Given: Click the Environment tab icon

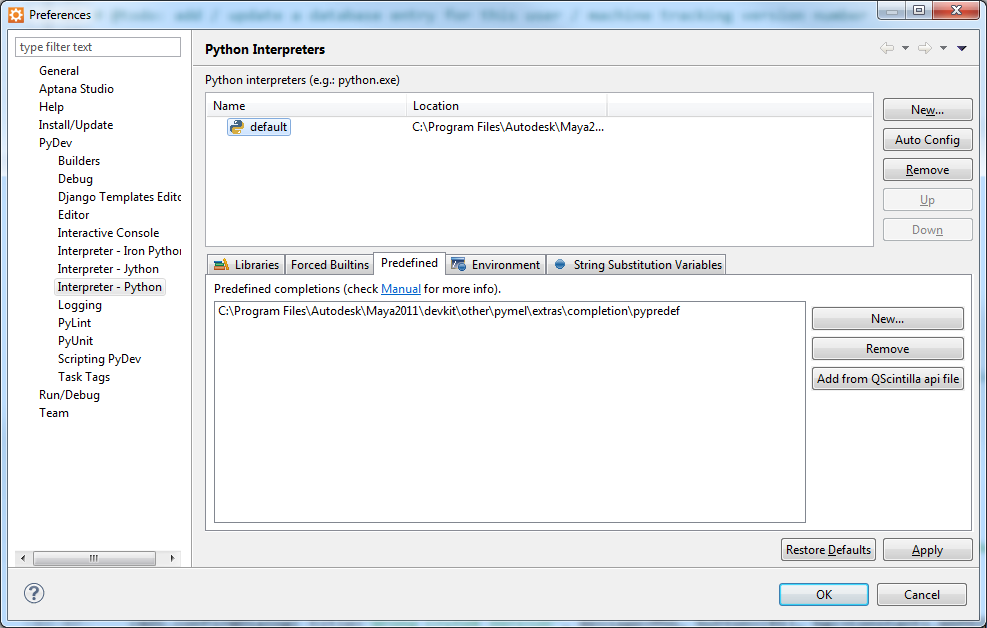Looking at the screenshot, I should [x=458, y=265].
